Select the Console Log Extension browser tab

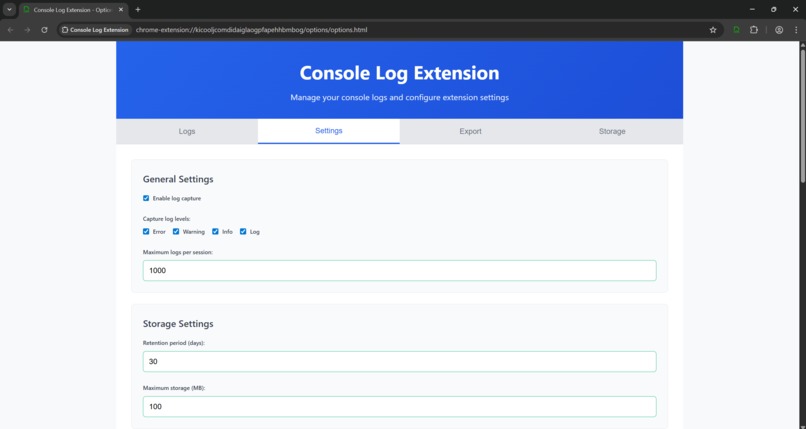[x=73, y=10]
